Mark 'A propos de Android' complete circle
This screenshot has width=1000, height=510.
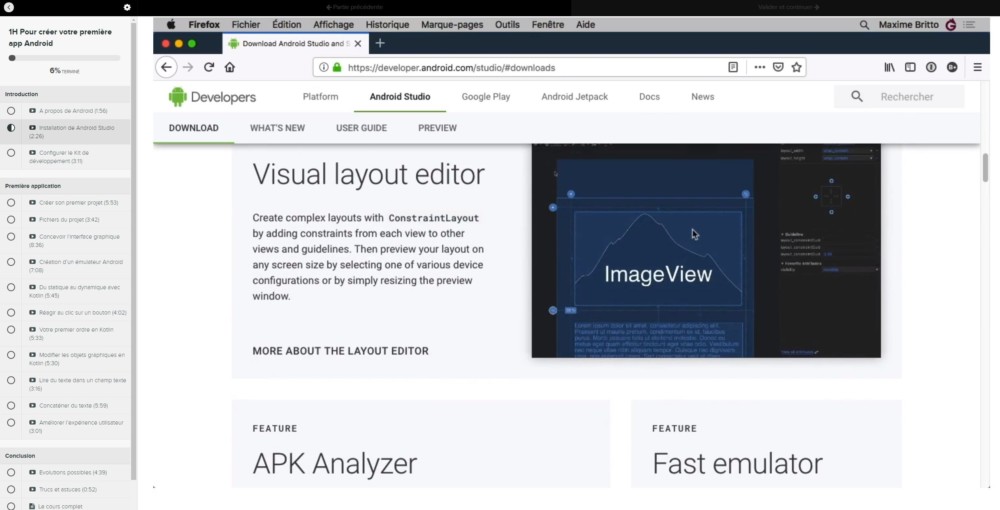point(11,111)
